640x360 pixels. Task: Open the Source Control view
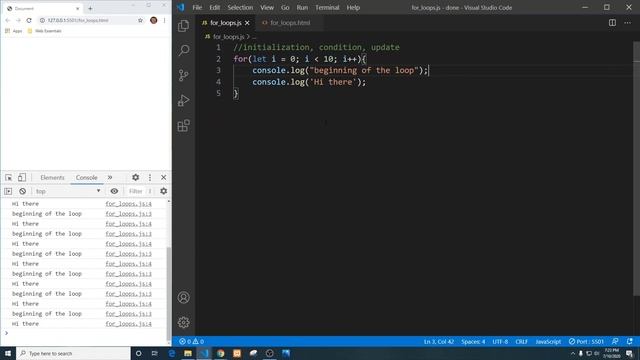point(184,76)
